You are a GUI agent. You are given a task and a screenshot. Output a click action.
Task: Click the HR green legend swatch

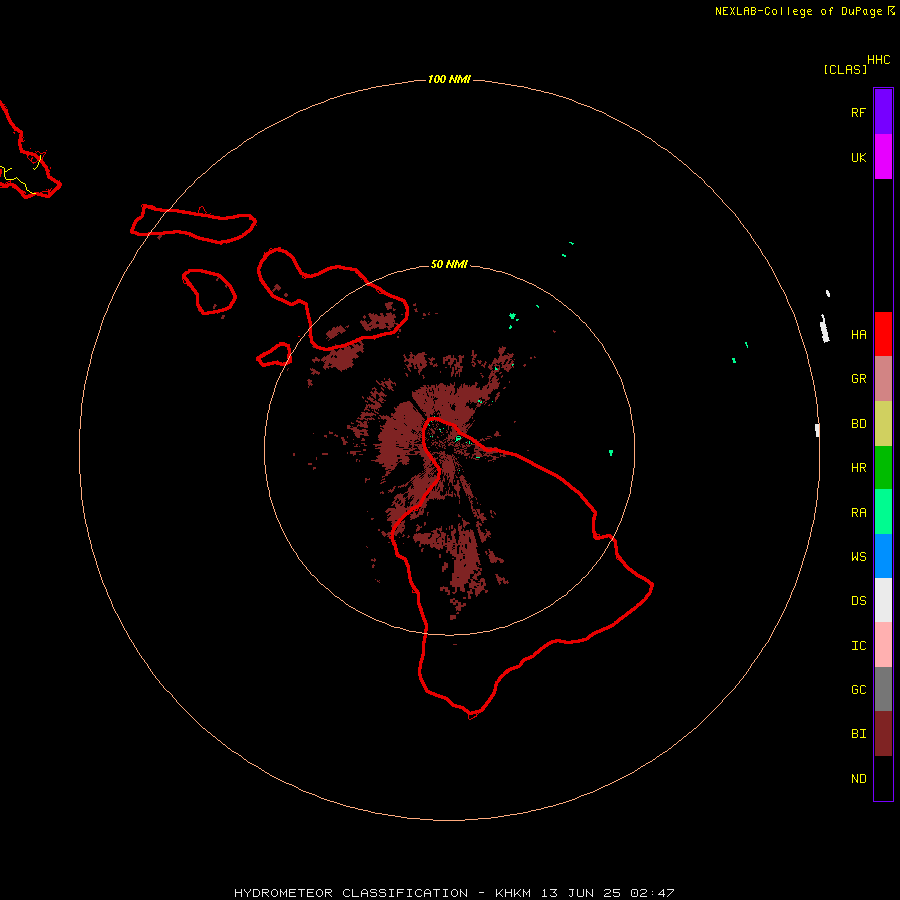pyautogui.click(x=883, y=468)
